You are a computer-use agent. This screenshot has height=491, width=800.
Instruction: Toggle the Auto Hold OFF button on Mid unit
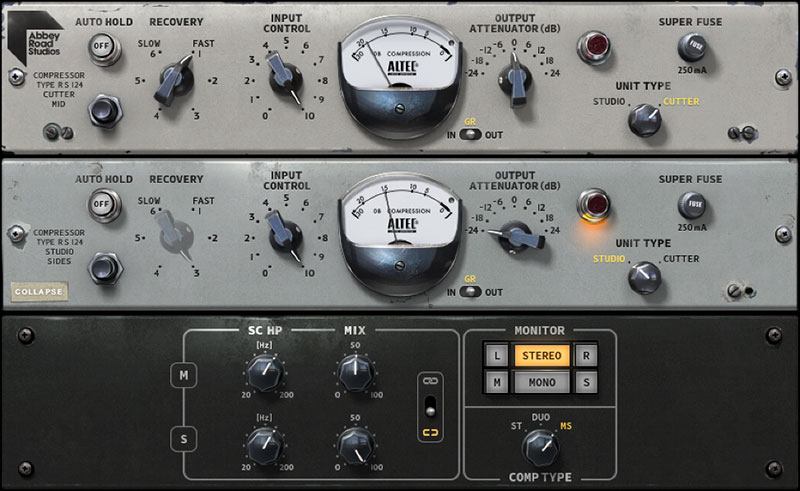104,48
